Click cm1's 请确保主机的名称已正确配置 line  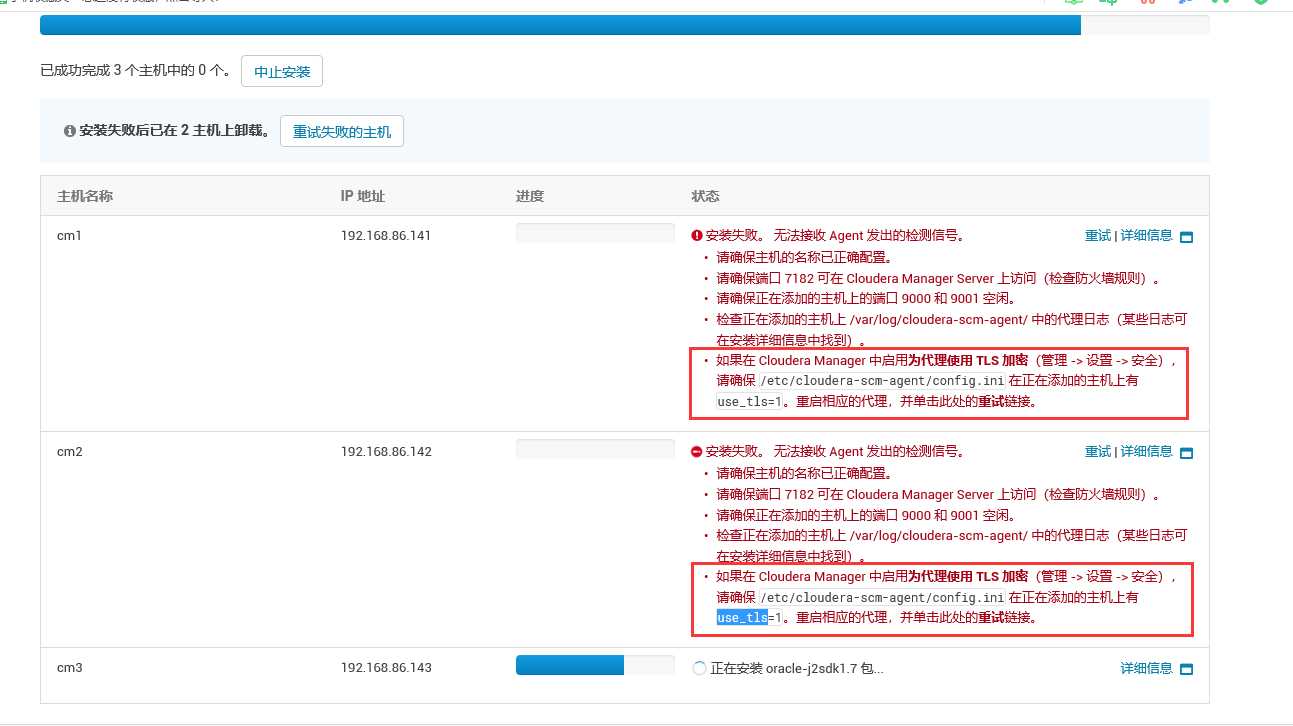(x=804, y=257)
